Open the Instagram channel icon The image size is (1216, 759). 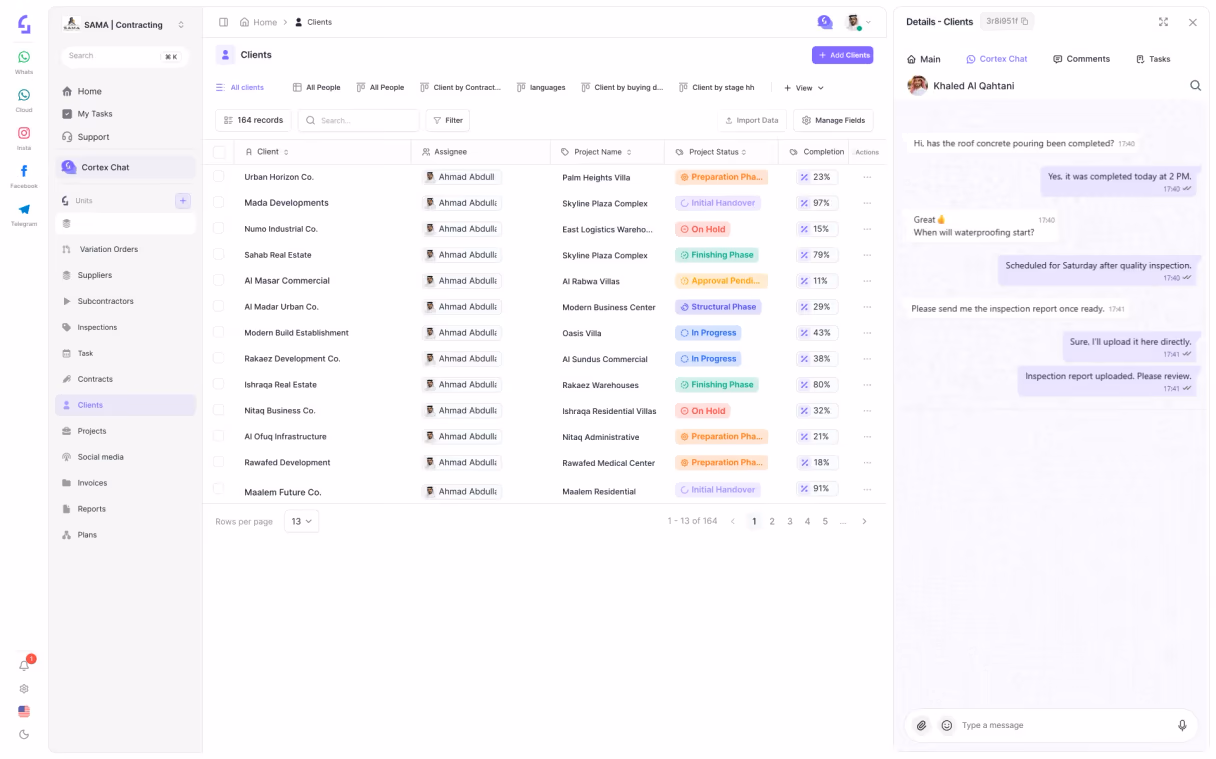(x=24, y=133)
